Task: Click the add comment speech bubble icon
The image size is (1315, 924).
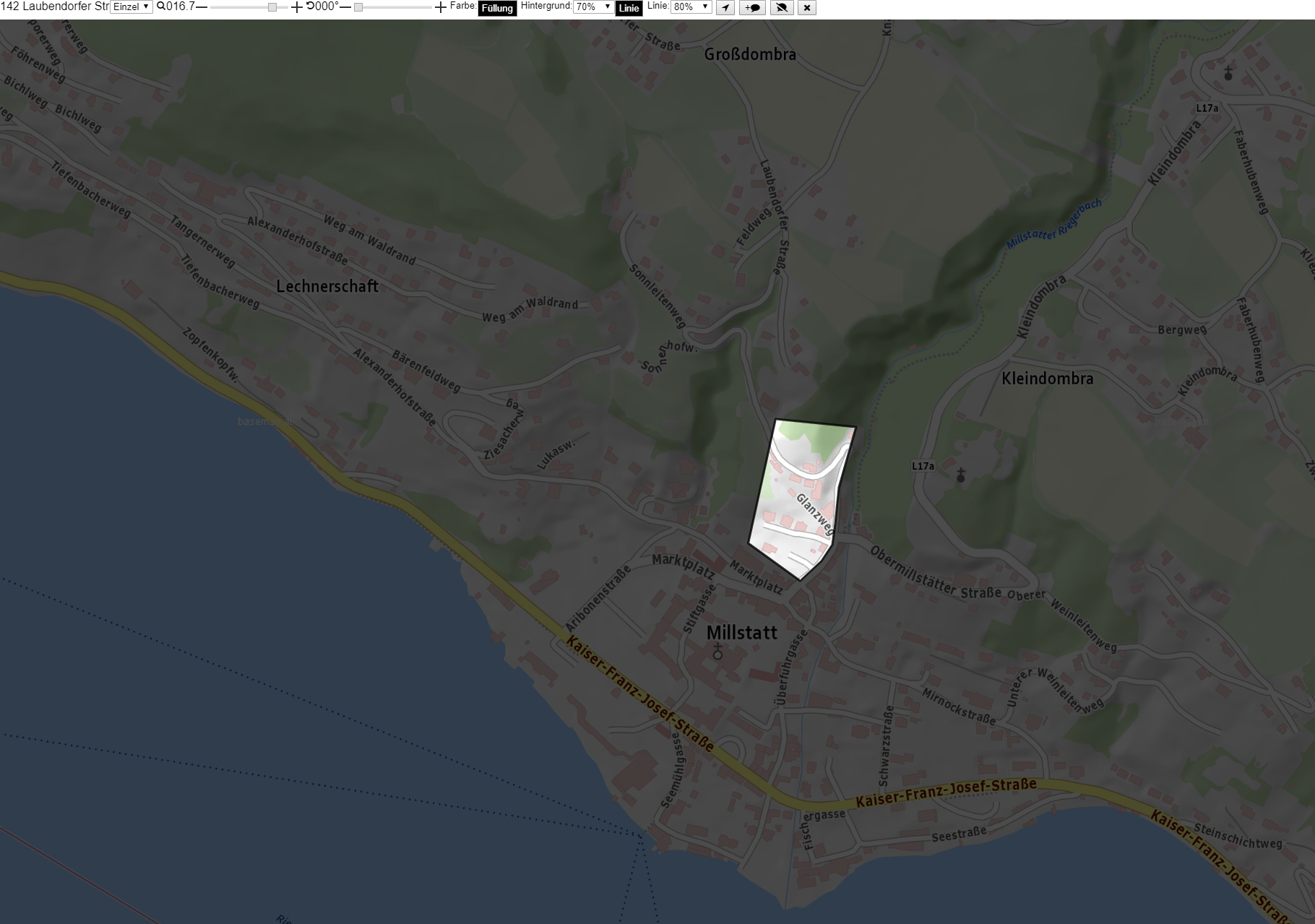Action: point(752,7)
